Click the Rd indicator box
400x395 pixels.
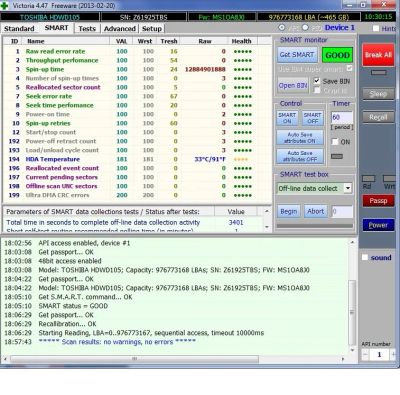[368, 179]
